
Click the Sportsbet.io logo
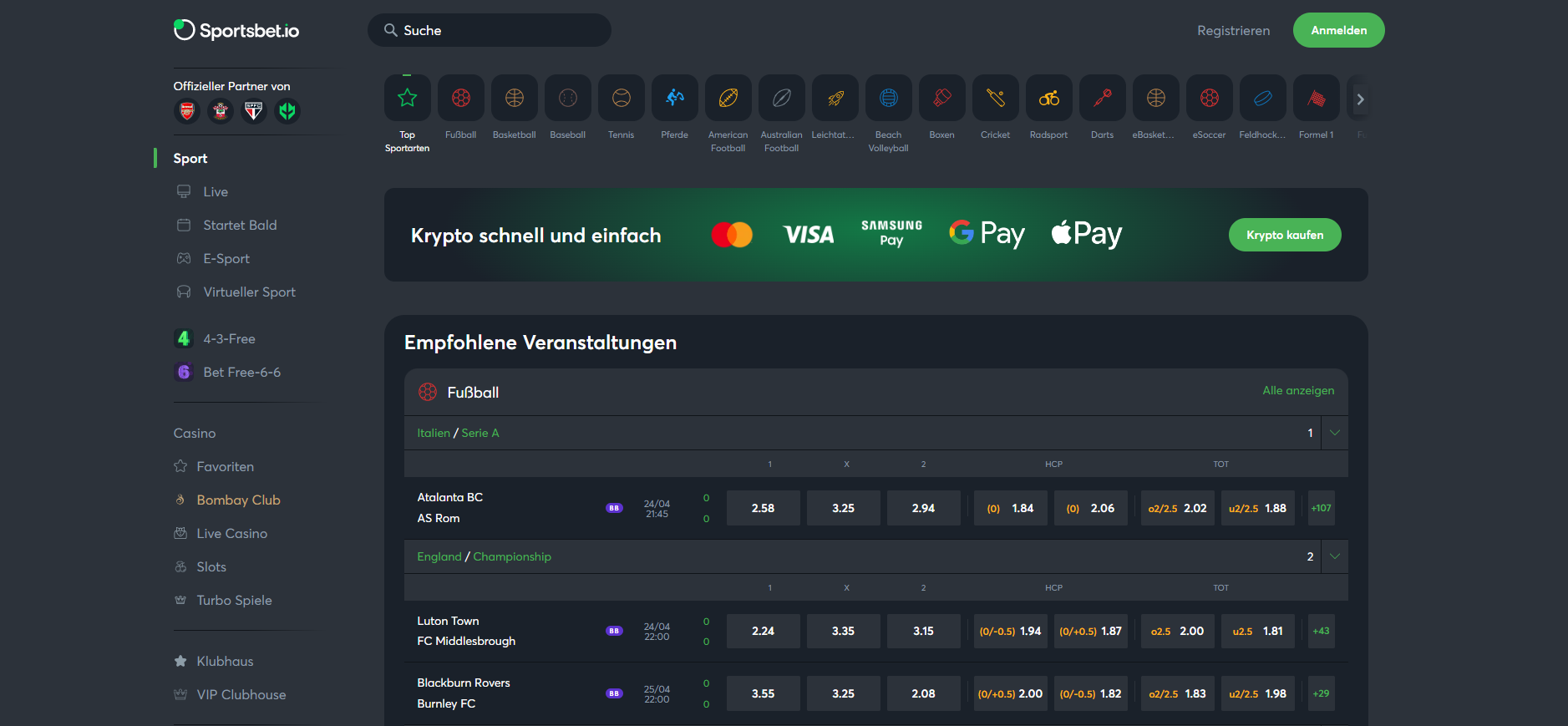point(236,30)
